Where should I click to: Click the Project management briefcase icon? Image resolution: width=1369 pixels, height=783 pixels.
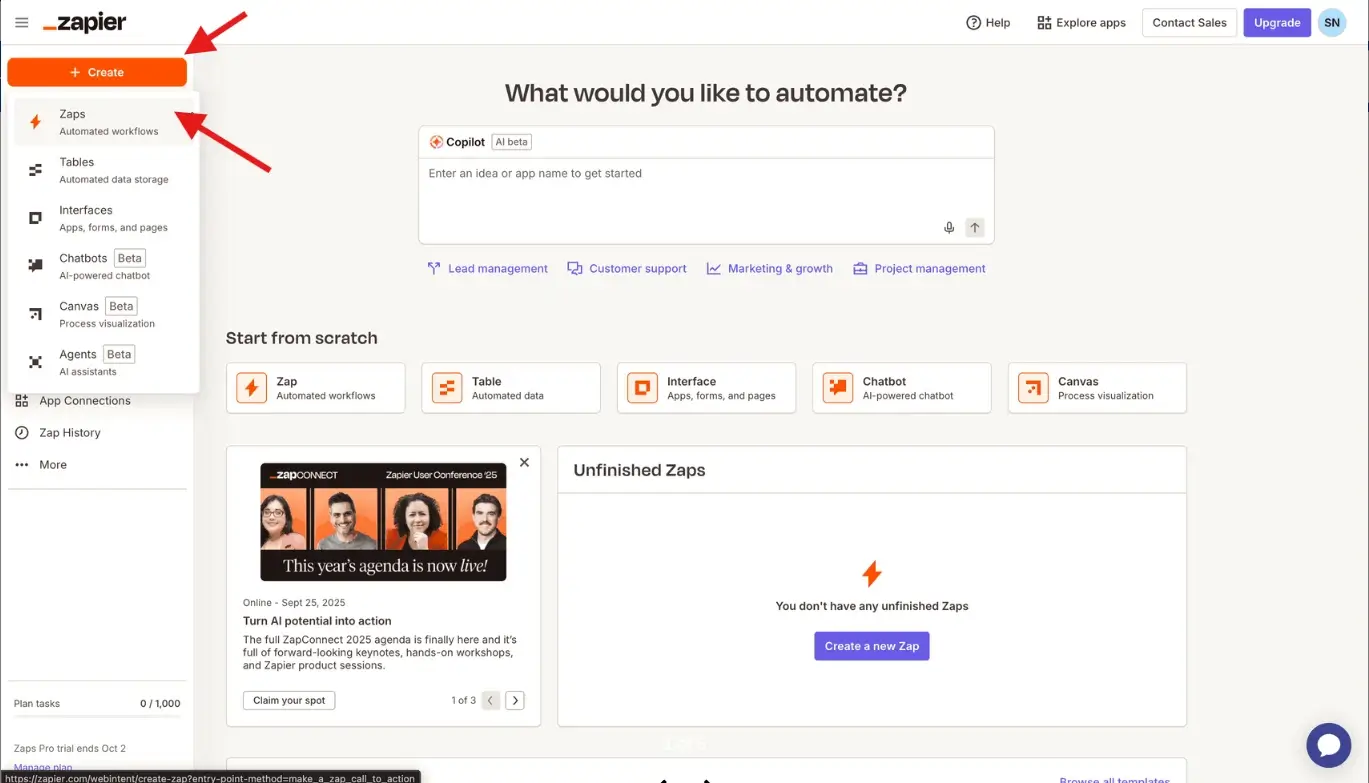(x=860, y=269)
